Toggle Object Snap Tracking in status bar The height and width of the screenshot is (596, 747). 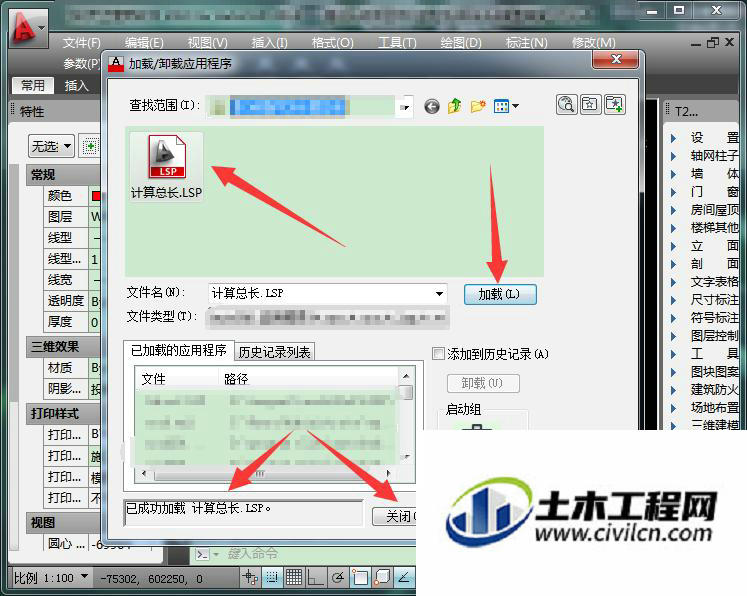(x=404, y=577)
